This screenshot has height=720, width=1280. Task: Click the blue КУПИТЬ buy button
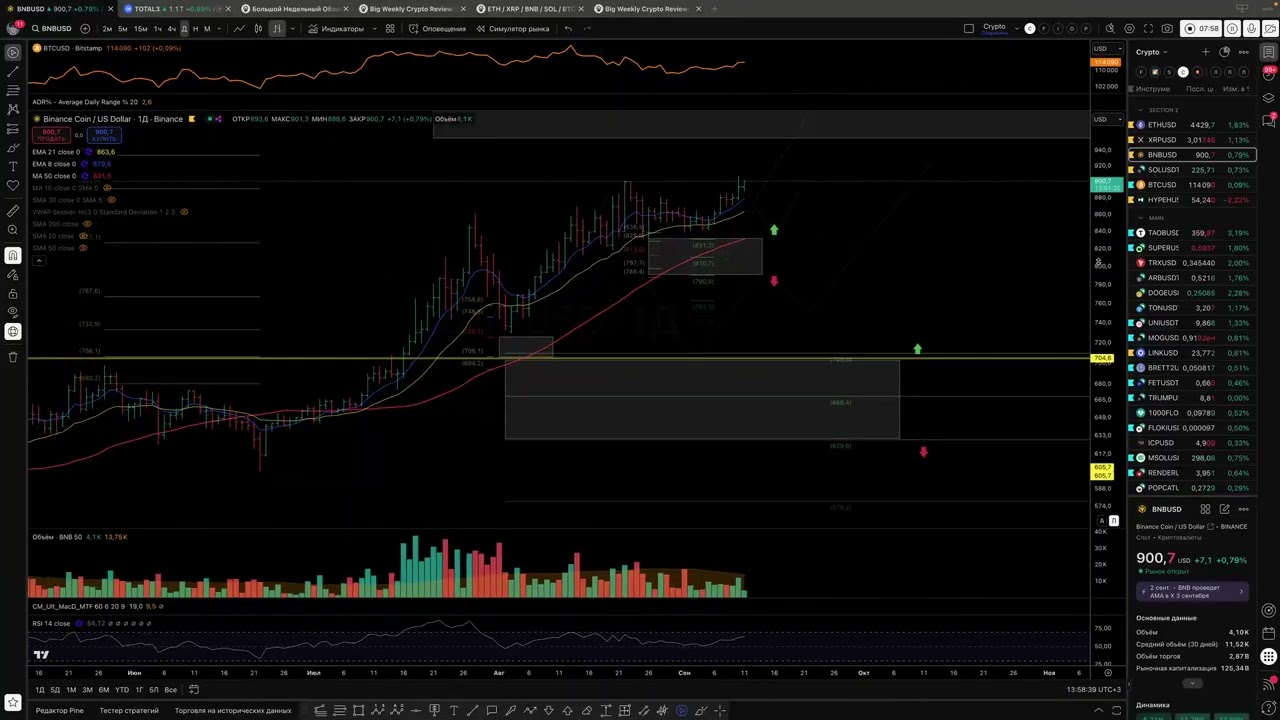tap(104, 135)
